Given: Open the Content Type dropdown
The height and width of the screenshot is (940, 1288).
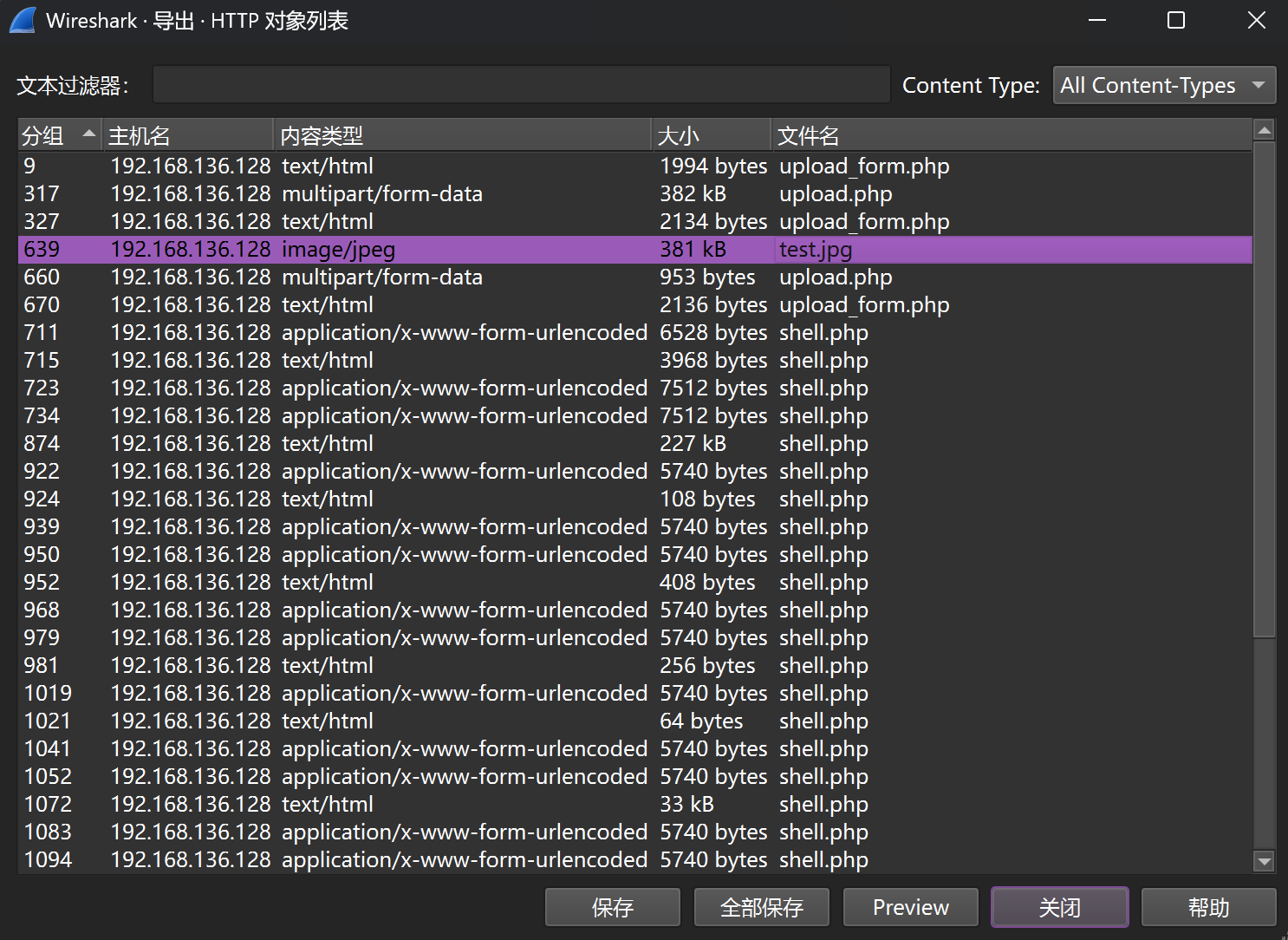Looking at the screenshot, I should pos(1164,85).
